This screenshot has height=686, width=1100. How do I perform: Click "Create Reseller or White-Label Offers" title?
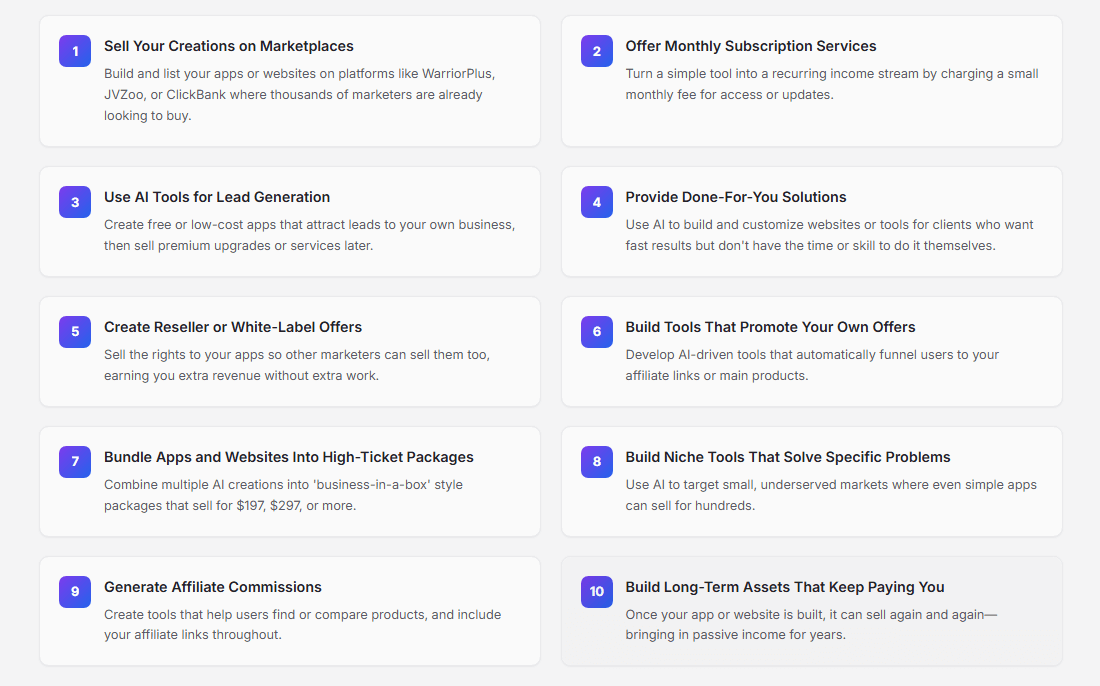click(233, 327)
